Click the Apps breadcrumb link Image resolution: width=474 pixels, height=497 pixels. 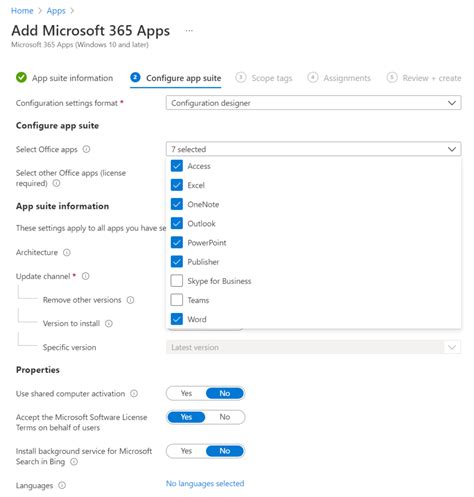coord(56,11)
